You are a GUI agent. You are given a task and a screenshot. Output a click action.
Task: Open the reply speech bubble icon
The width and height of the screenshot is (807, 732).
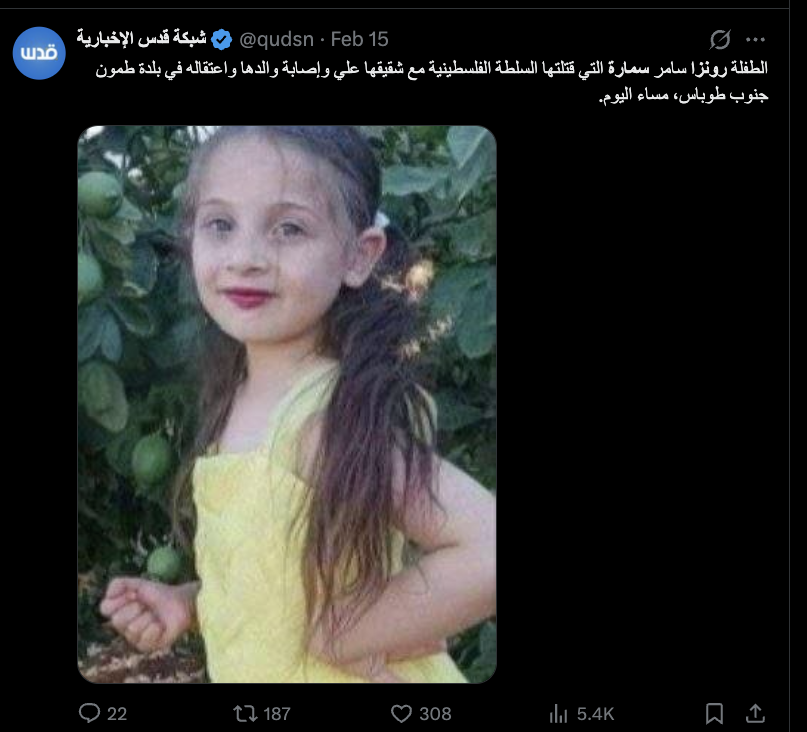click(x=90, y=713)
